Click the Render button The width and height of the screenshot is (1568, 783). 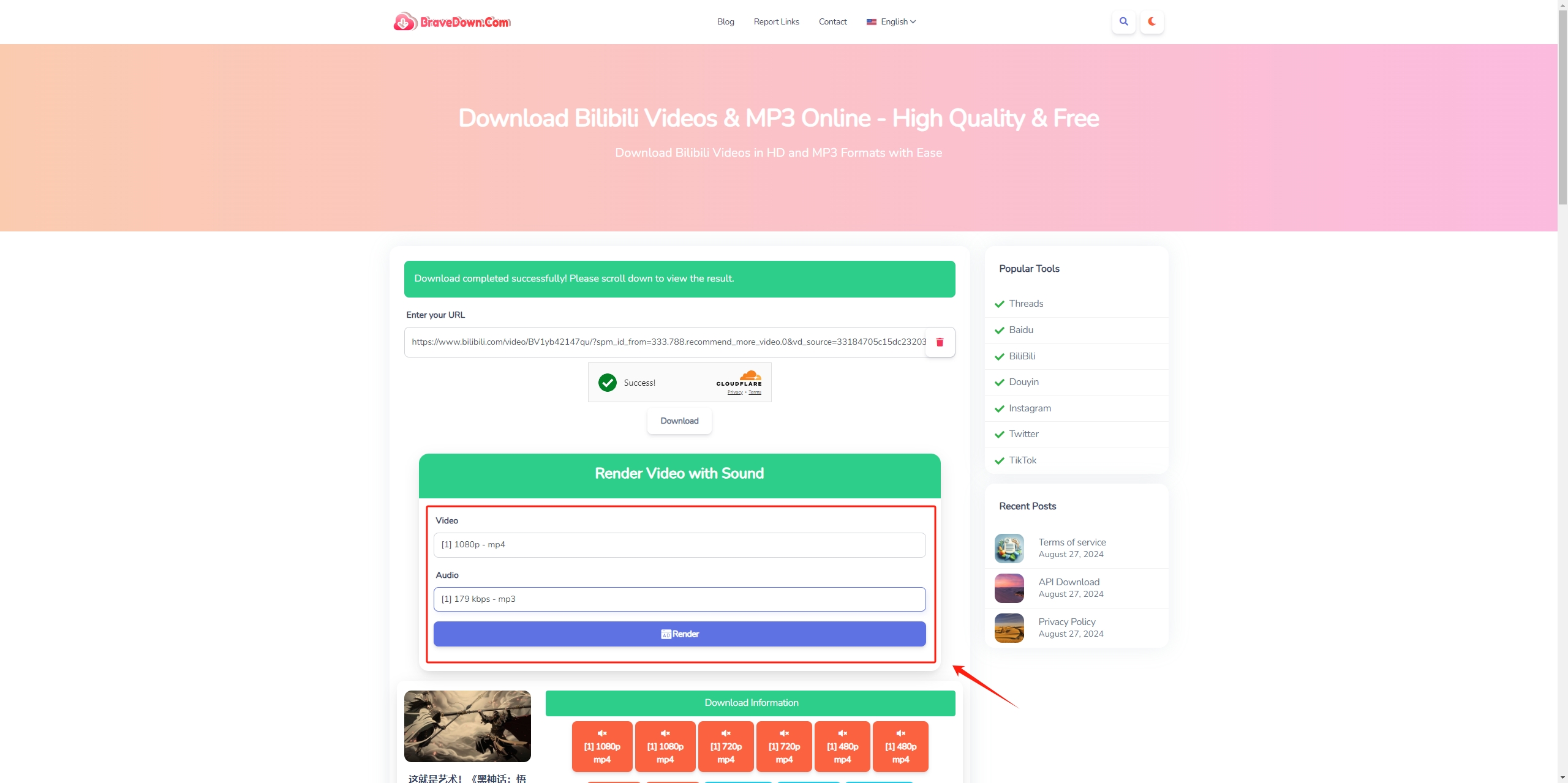tap(679, 633)
